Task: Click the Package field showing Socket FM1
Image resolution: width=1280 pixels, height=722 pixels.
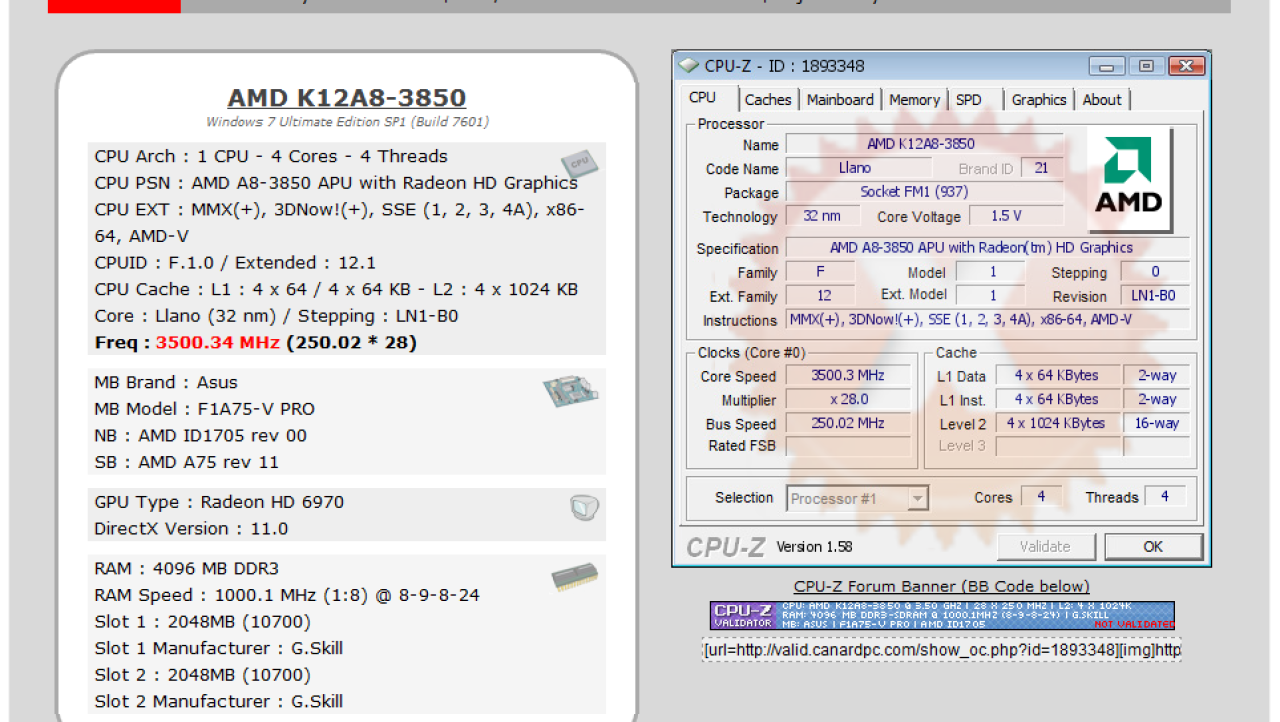Action: 924,192
